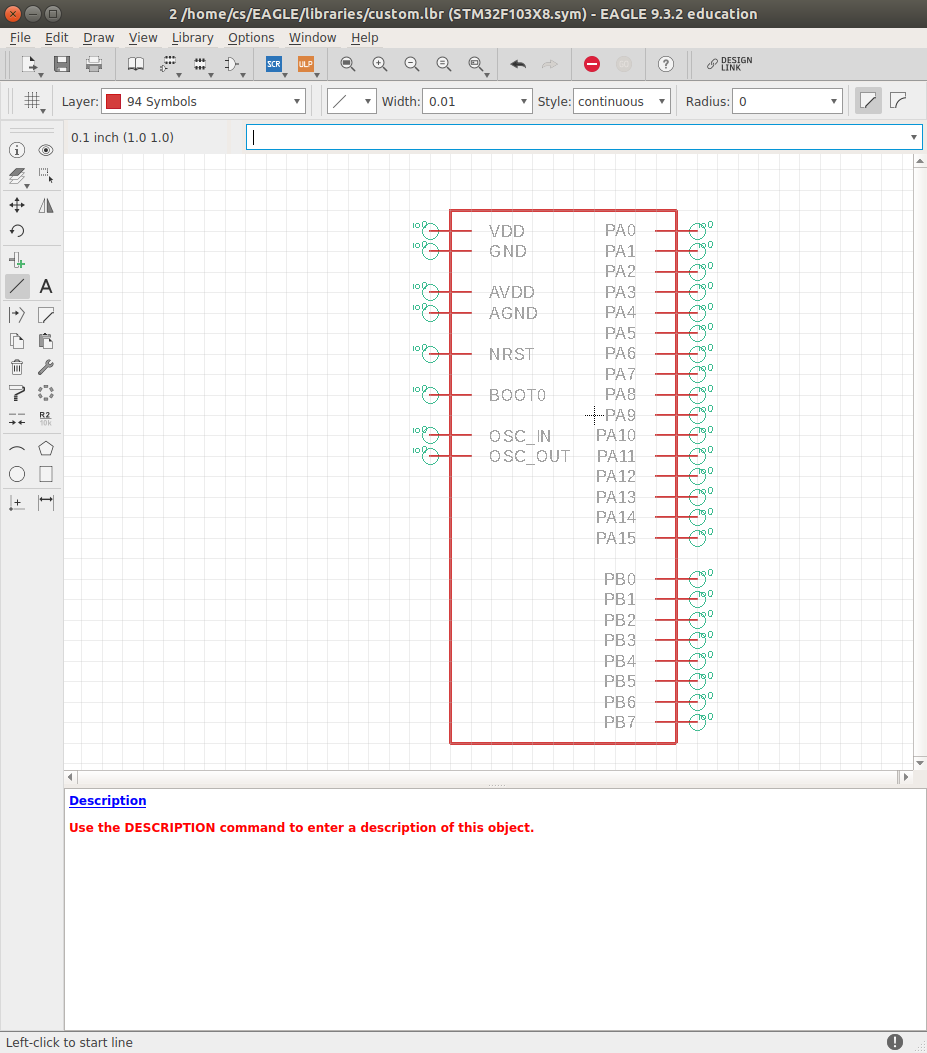Select the Dimension tool
The width and height of the screenshot is (927, 1053).
[46, 502]
